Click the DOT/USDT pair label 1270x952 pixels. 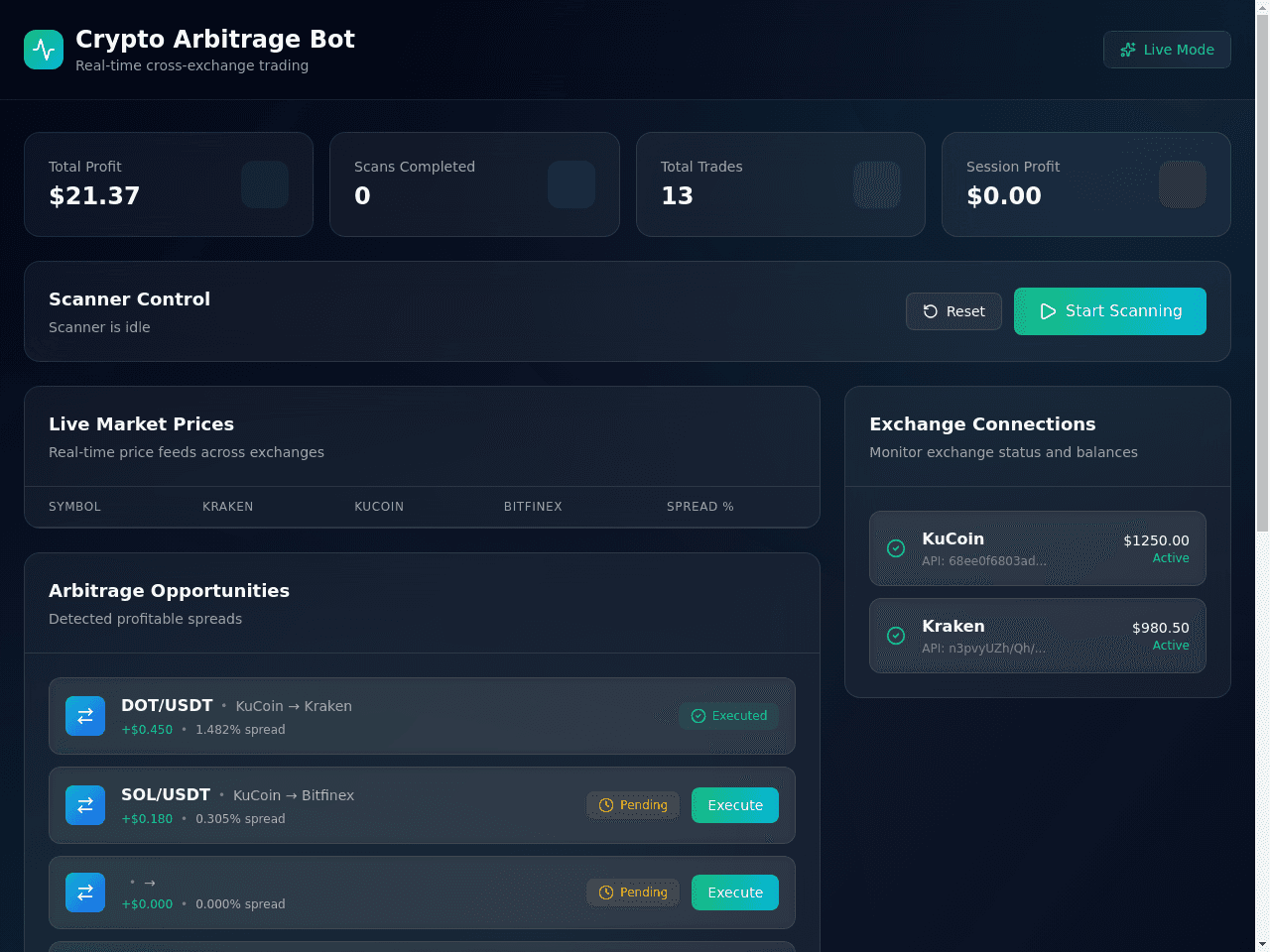click(x=167, y=705)
